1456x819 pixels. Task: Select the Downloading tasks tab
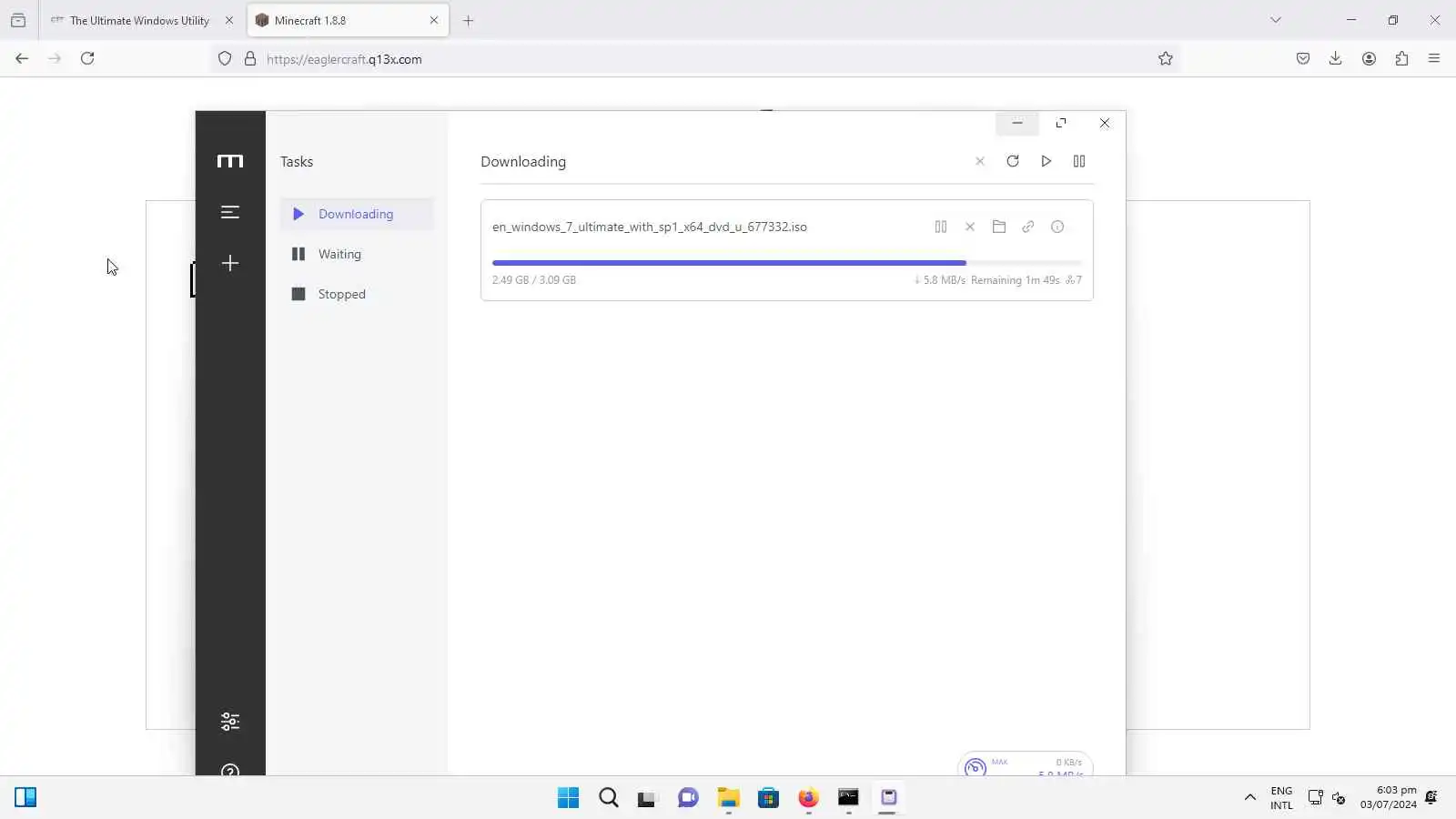coord(356,214)
